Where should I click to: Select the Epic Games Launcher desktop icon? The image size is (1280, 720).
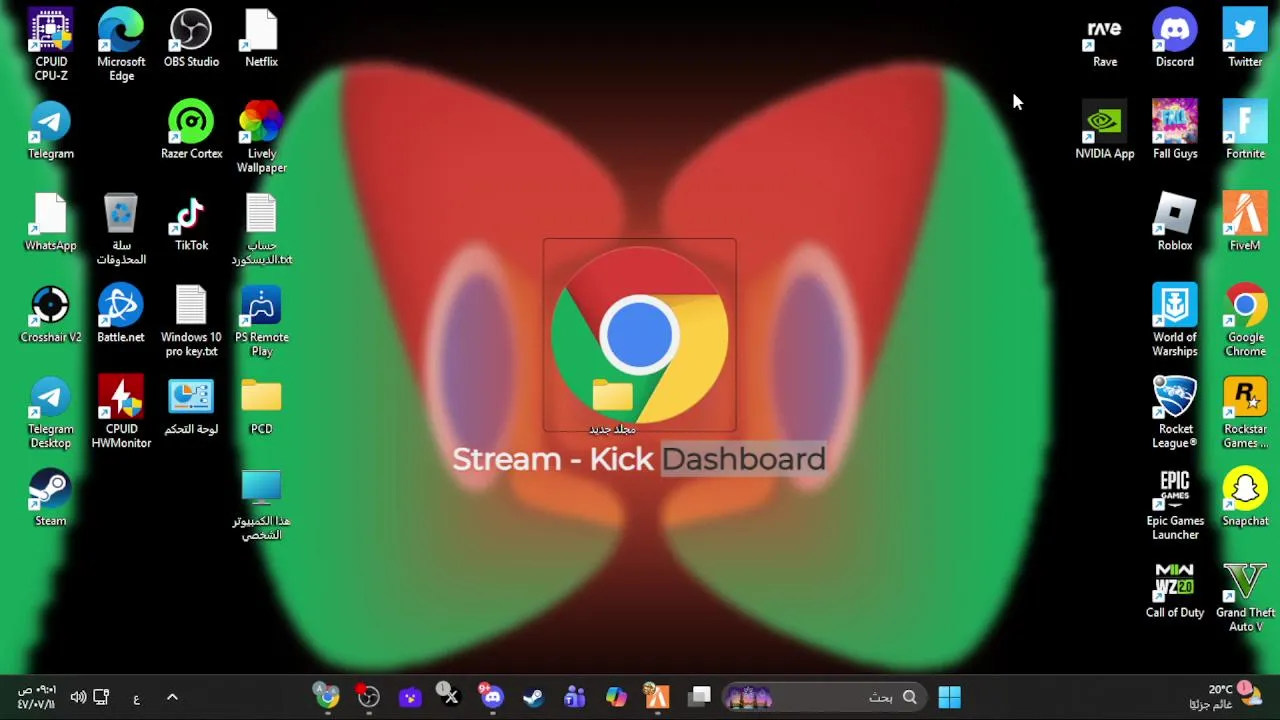pos(1175,505)
